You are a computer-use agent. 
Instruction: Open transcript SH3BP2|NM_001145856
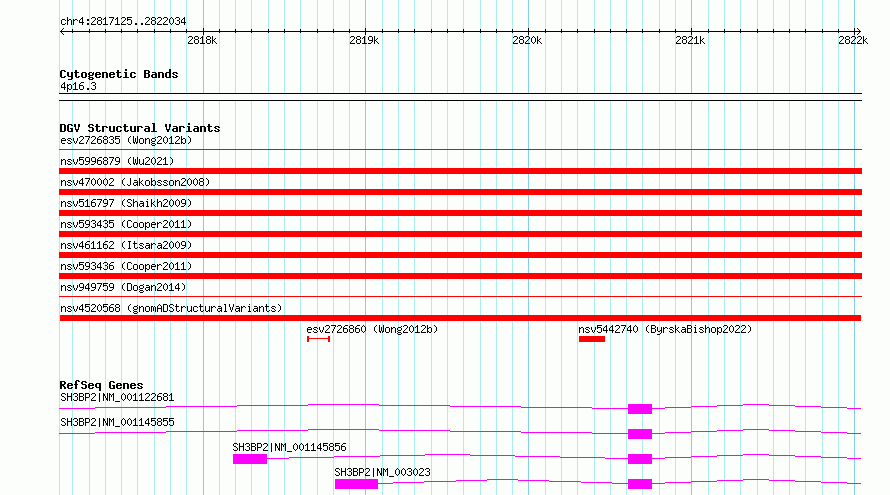coord(289,447)
